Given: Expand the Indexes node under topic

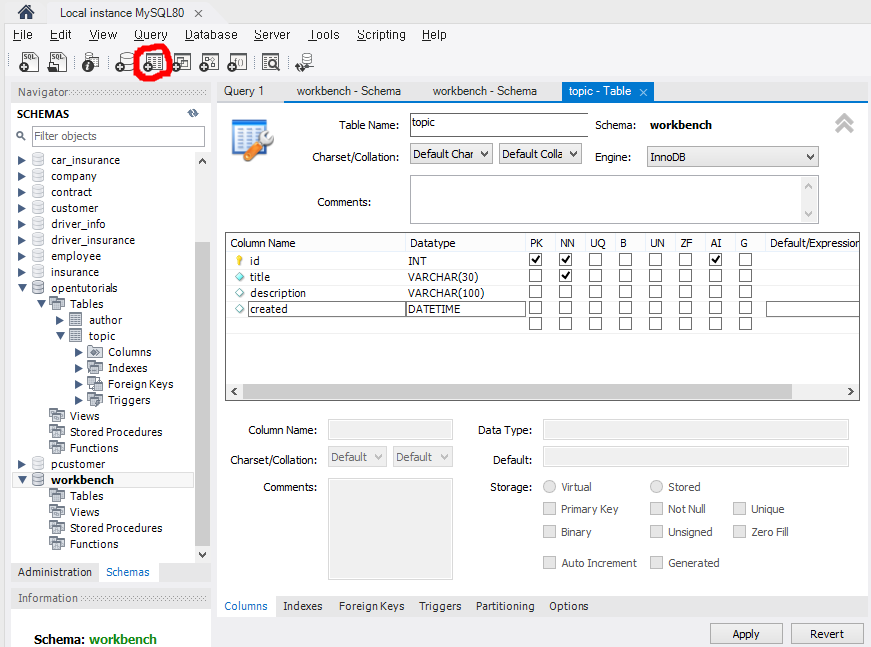Looking at the screenshot, I should (78, 368).
